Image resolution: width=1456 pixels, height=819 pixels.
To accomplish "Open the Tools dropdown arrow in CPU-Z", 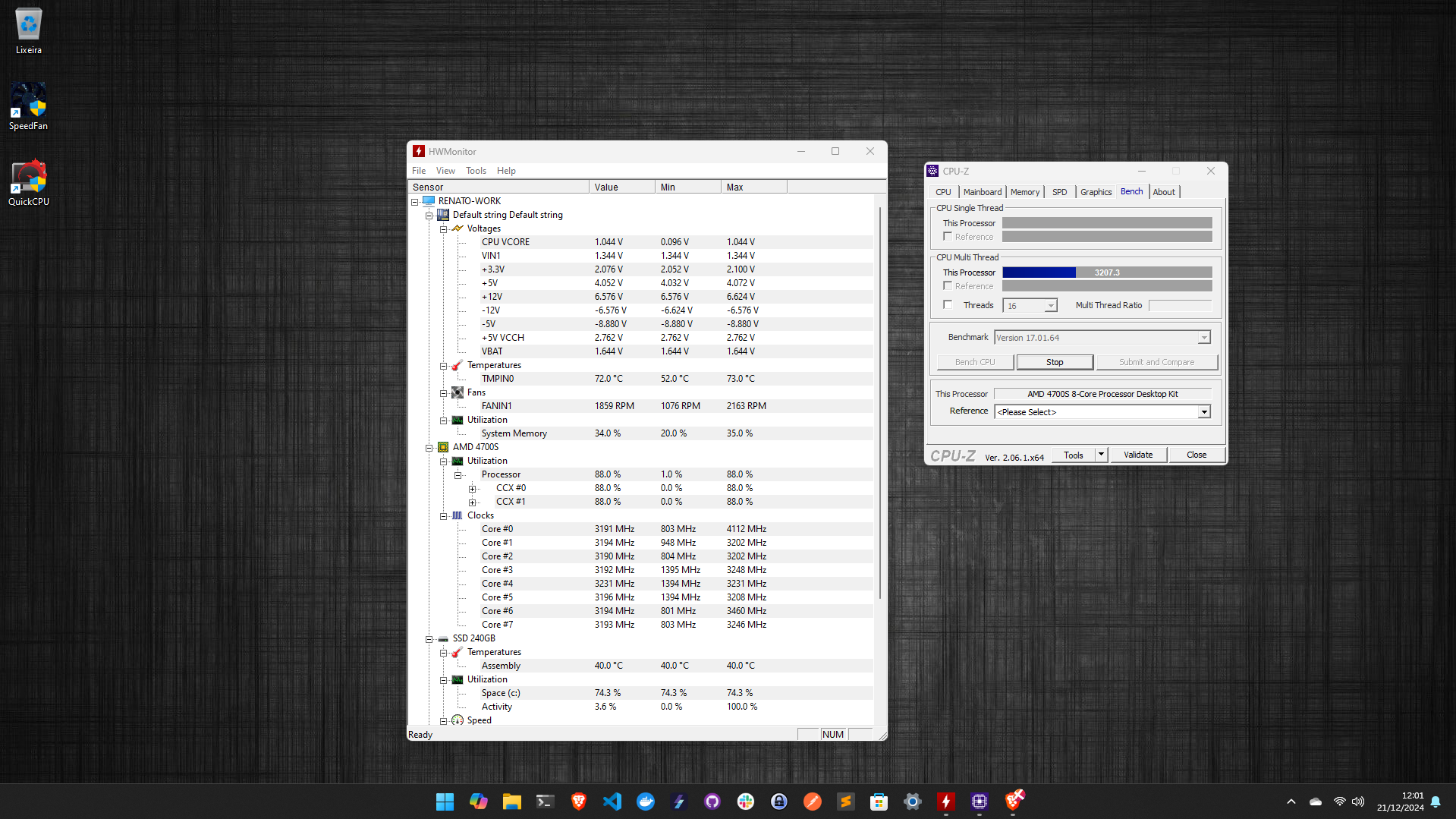I will (x=1102, y=455).
